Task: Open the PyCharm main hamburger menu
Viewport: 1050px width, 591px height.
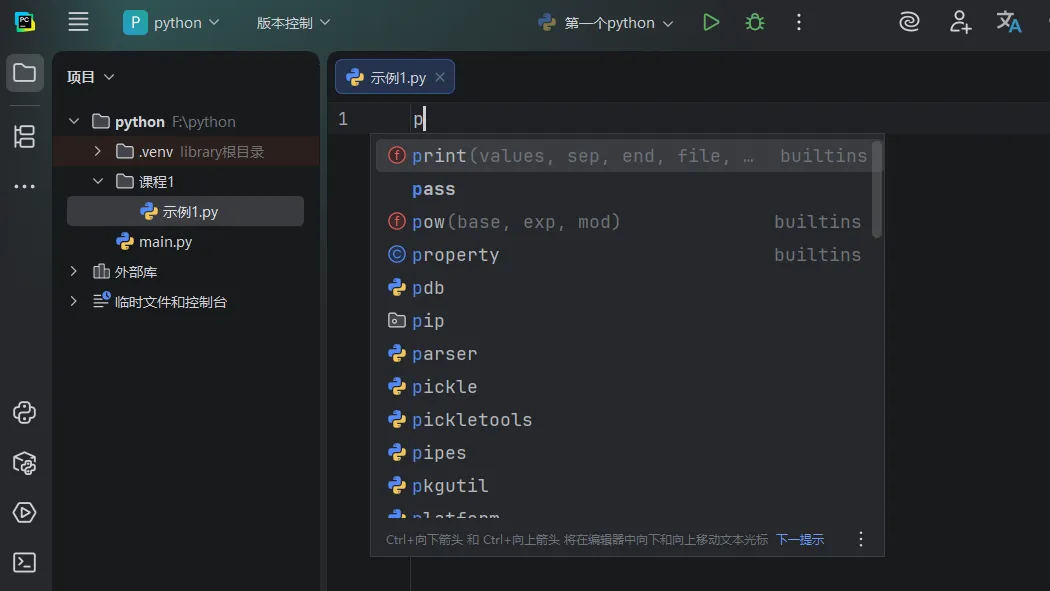Action: point(78,22)
